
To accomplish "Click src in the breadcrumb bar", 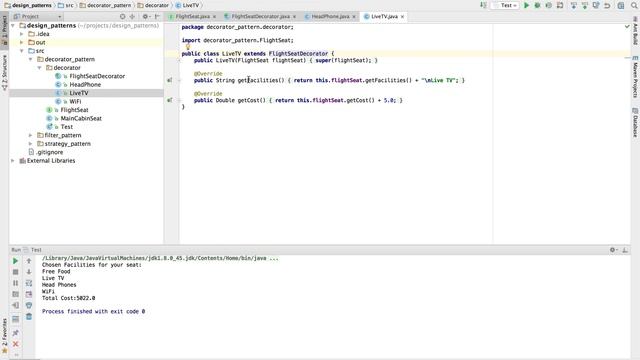I will pyautogui.click(x=69, y=5).
